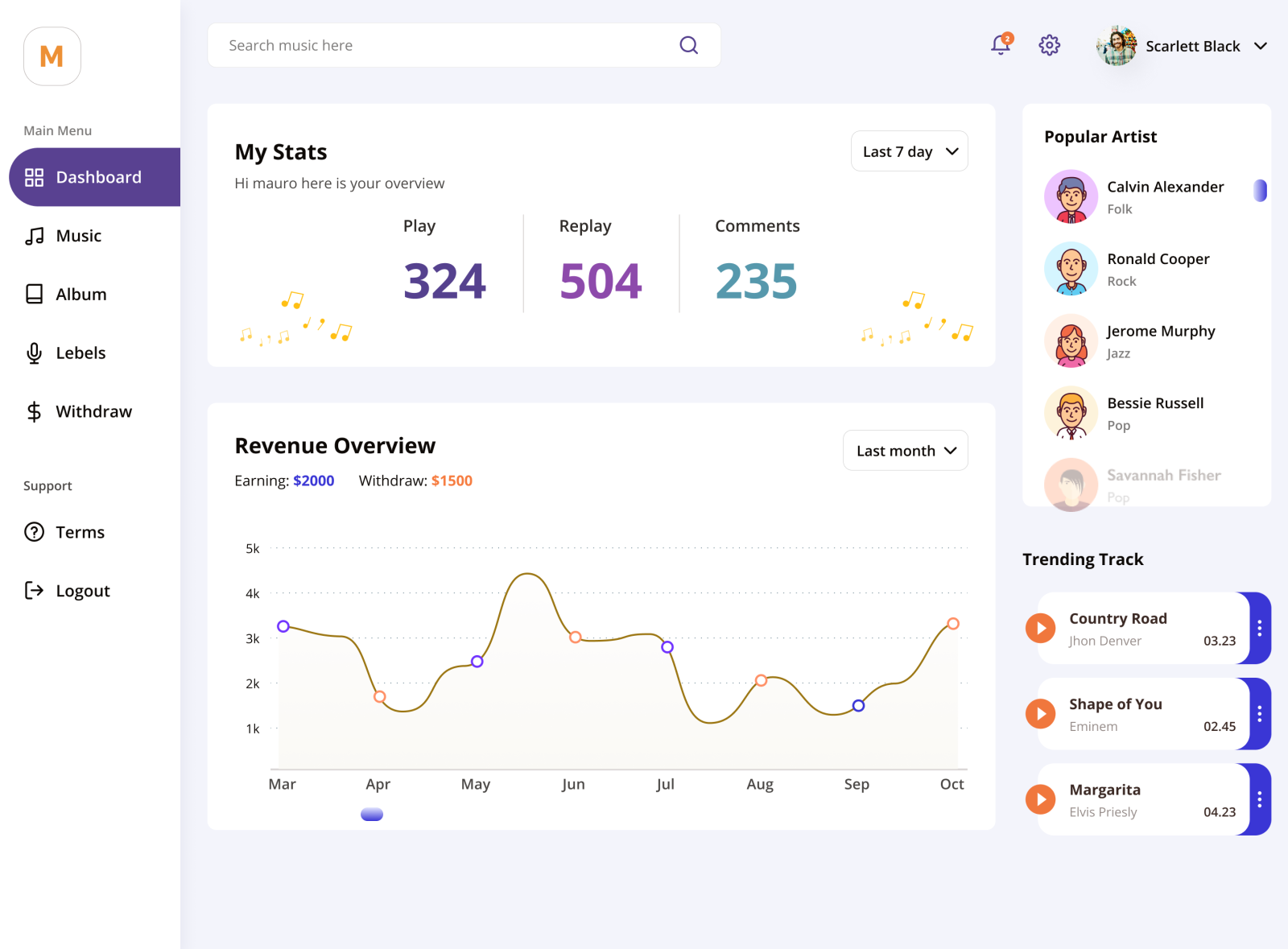Click the search magnifier icon
1288x949 pixels.
point(688,45)
